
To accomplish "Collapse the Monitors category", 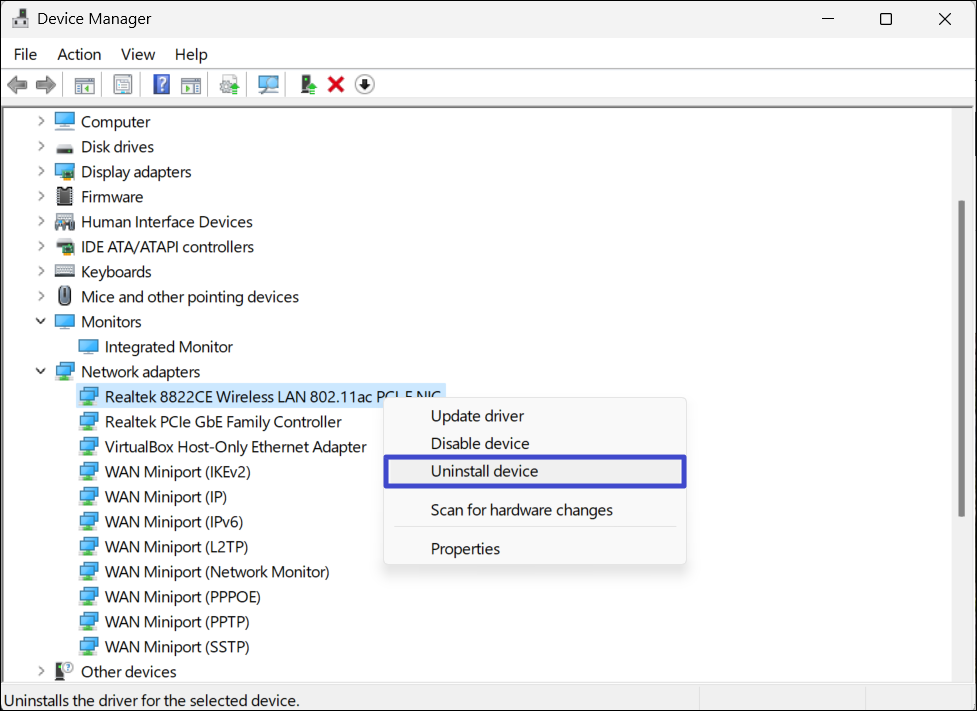I will pyautogui.click(x=41, y=322).
